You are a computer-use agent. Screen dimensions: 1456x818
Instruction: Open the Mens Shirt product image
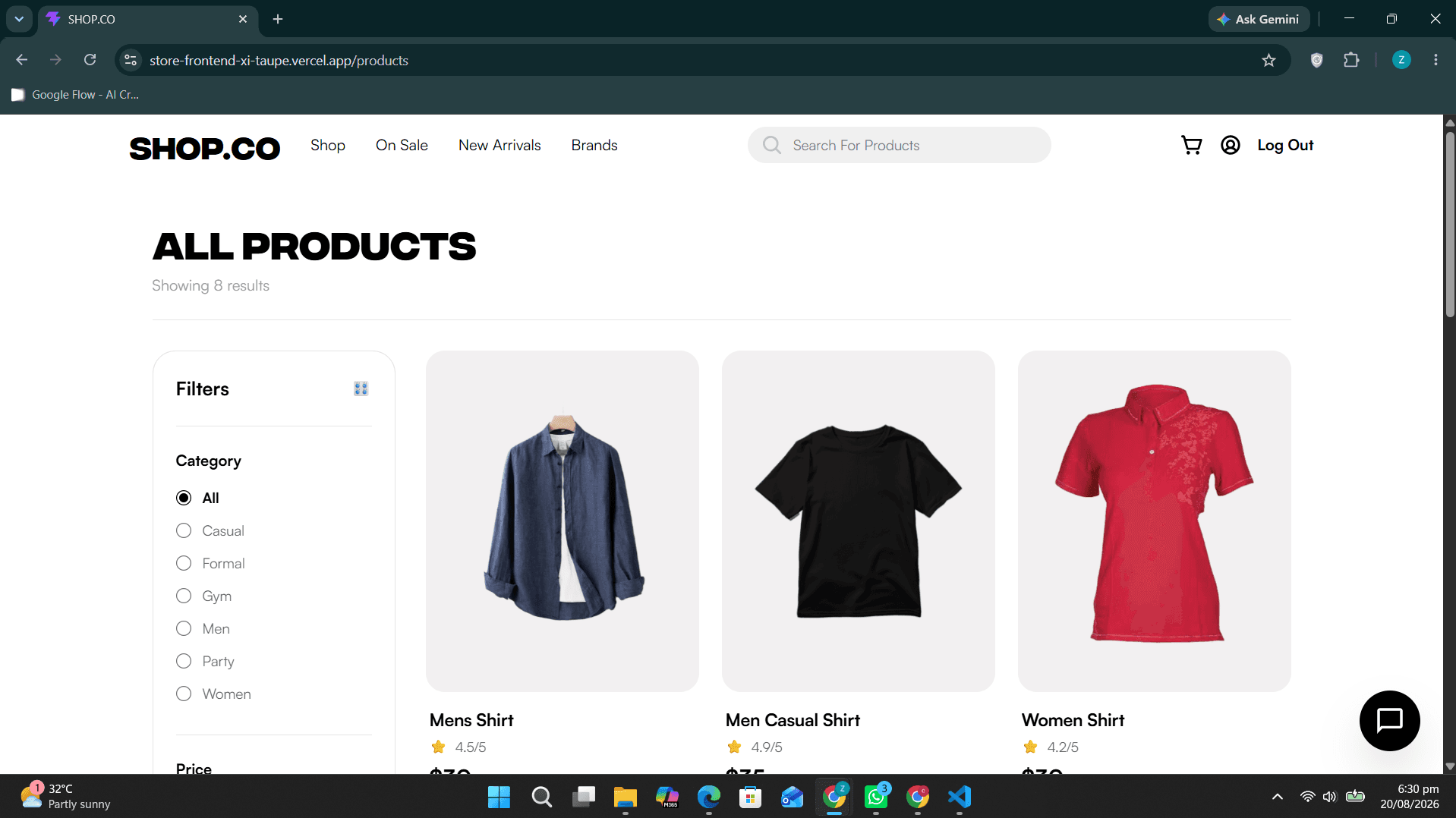562,521
